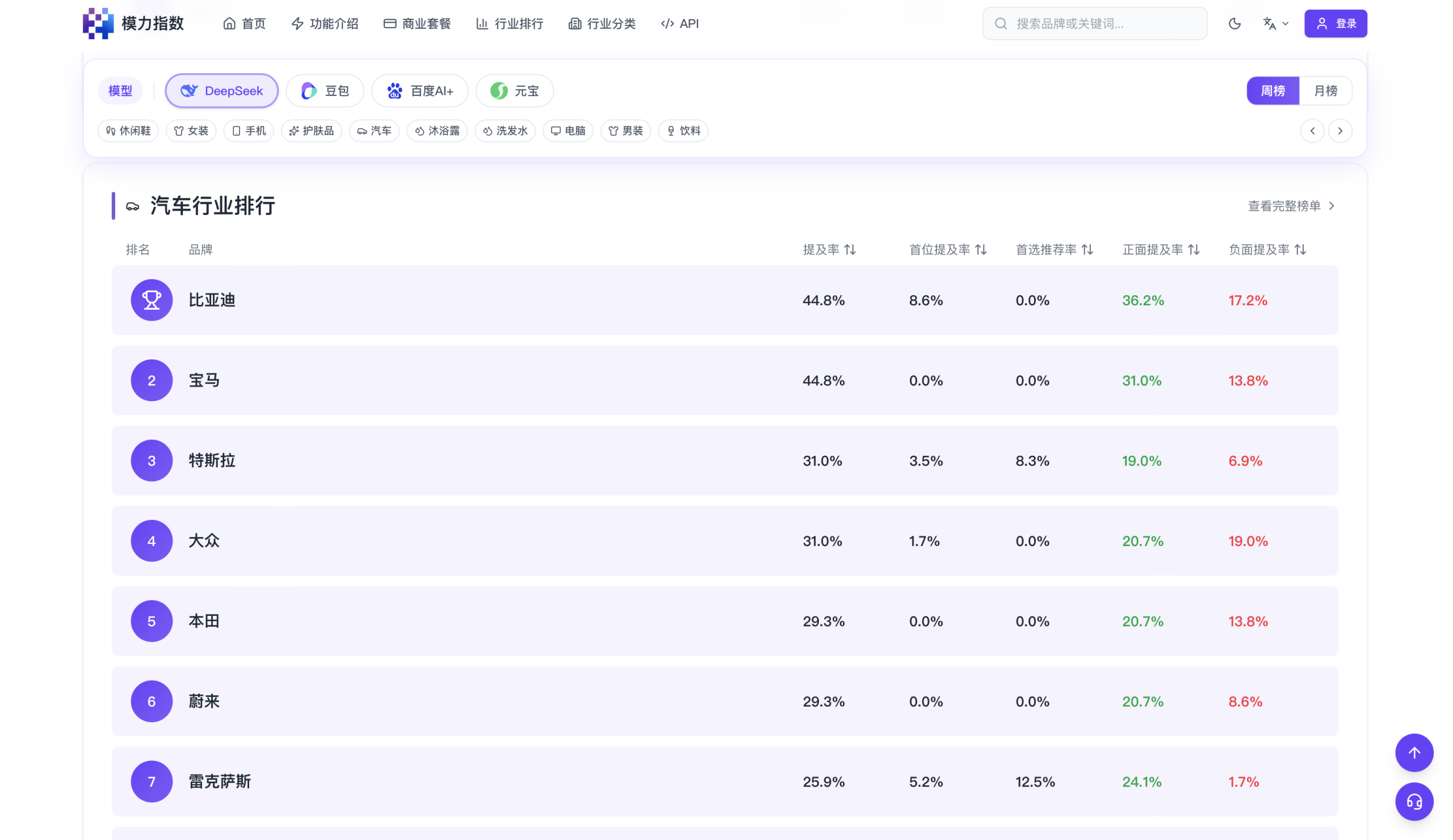Focus the brand search input field

pos(1094,24)
